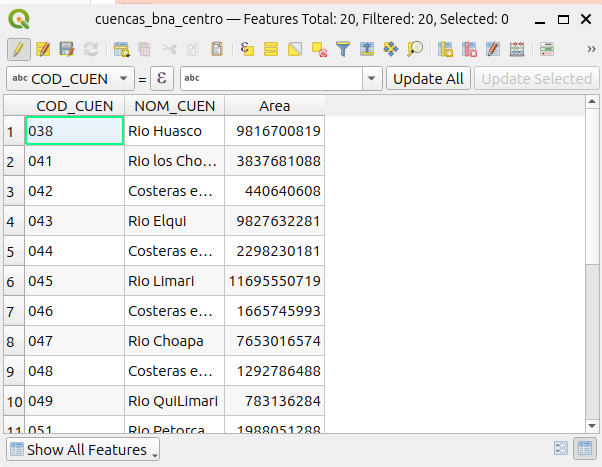
Task: Invert the feature selection
Action: click(295, 48)
